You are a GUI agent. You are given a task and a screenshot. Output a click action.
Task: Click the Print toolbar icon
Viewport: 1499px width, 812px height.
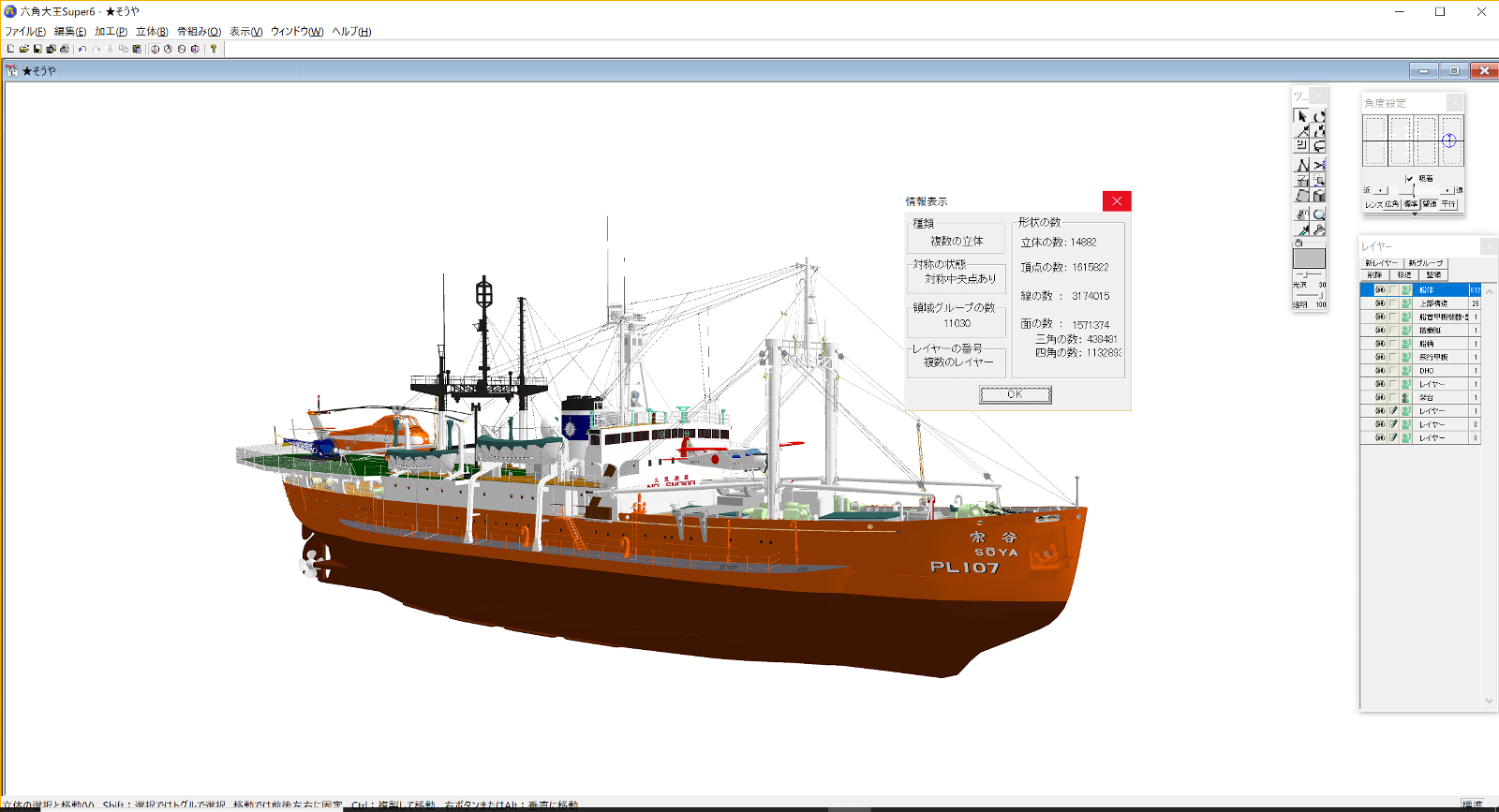pyautogui.click(x=64, y=49)
